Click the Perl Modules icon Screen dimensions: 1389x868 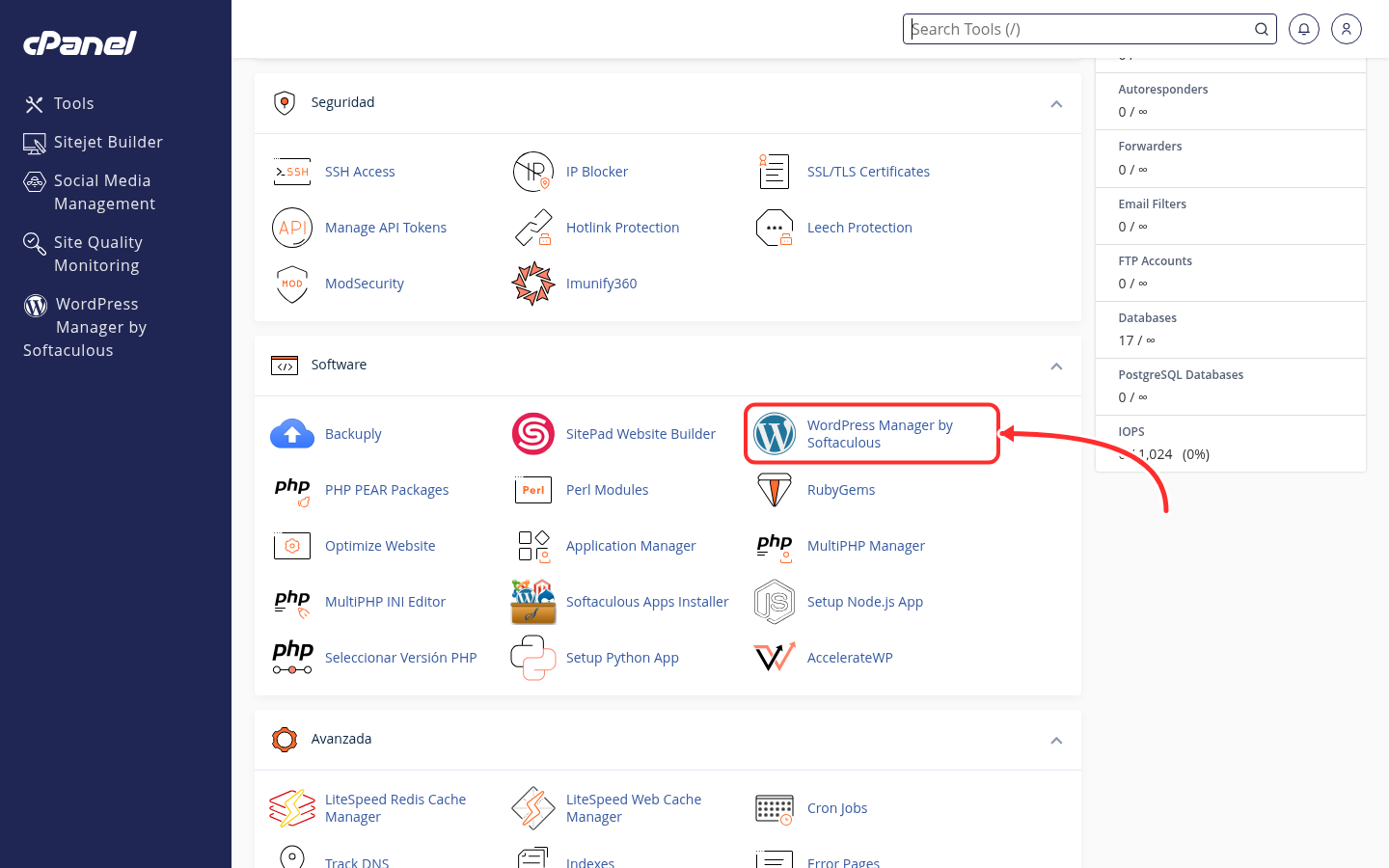click(533, 490)
